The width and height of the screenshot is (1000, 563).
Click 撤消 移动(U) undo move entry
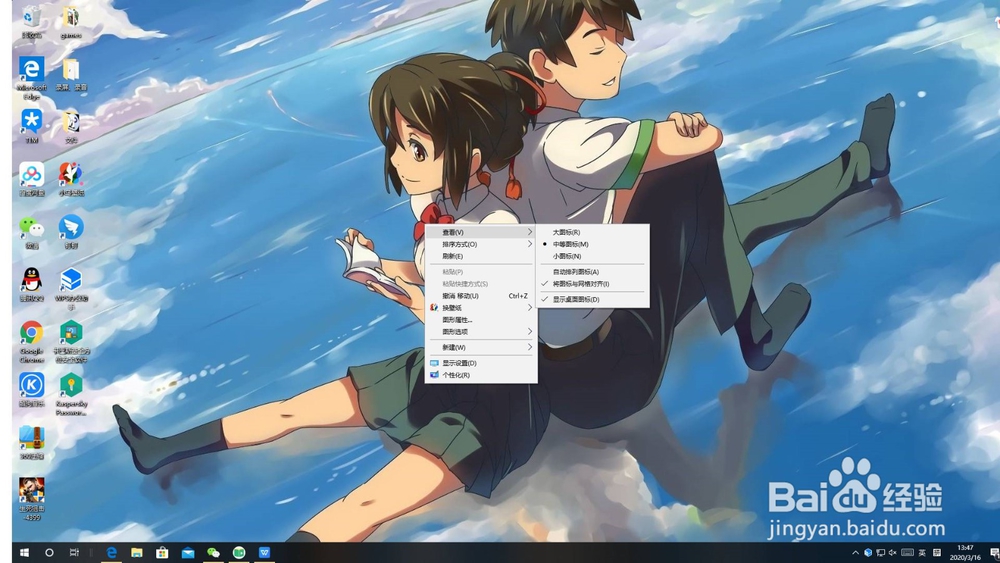tap(481, 296)
